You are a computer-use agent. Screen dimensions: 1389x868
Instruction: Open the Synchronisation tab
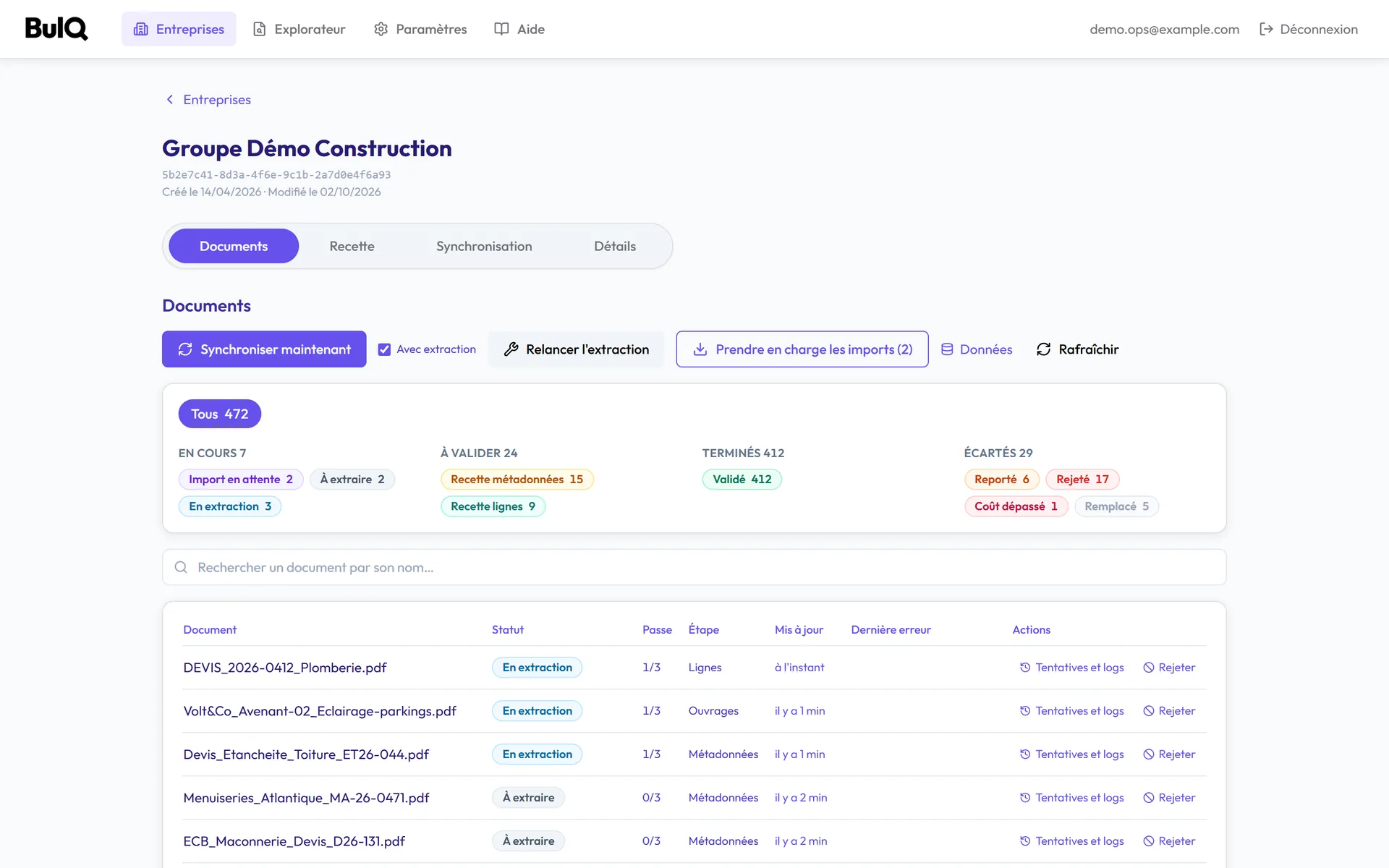(x=484, y=246)
